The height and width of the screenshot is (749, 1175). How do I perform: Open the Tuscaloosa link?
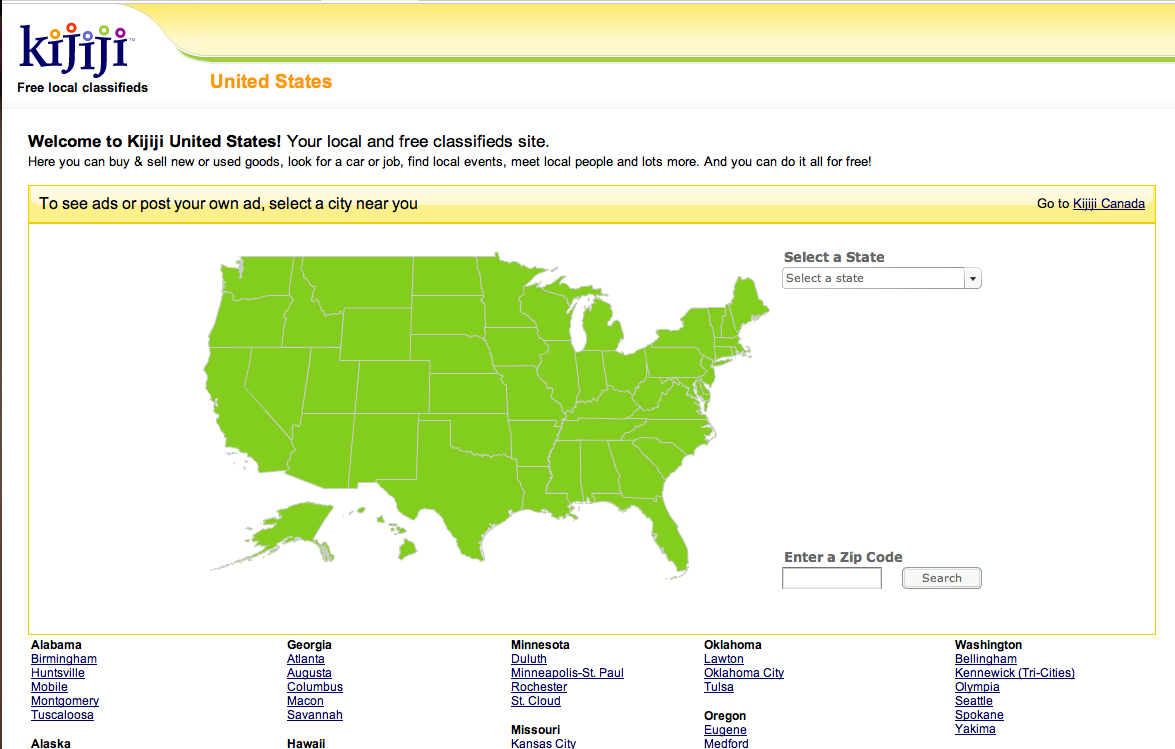[62, 715]
